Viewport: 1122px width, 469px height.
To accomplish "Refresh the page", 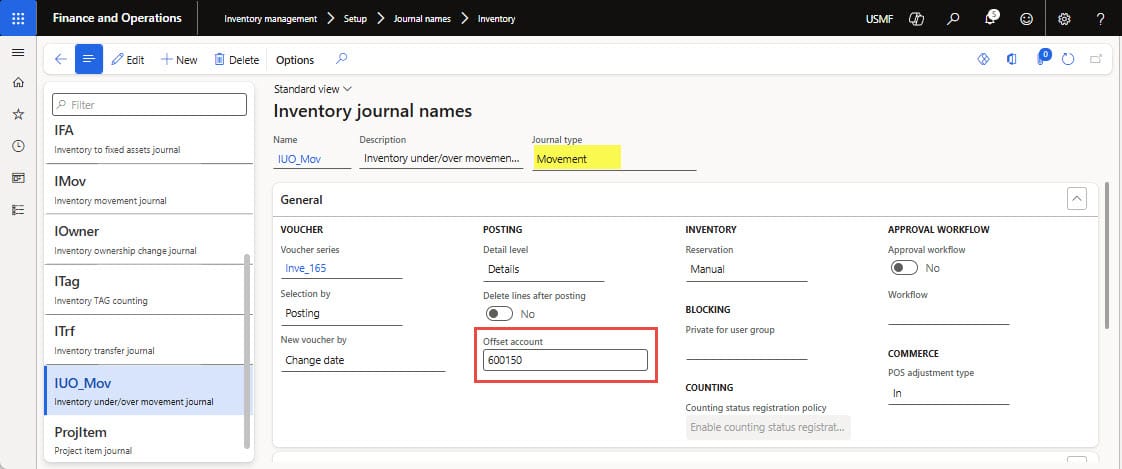I will [x=1068, y=59].
